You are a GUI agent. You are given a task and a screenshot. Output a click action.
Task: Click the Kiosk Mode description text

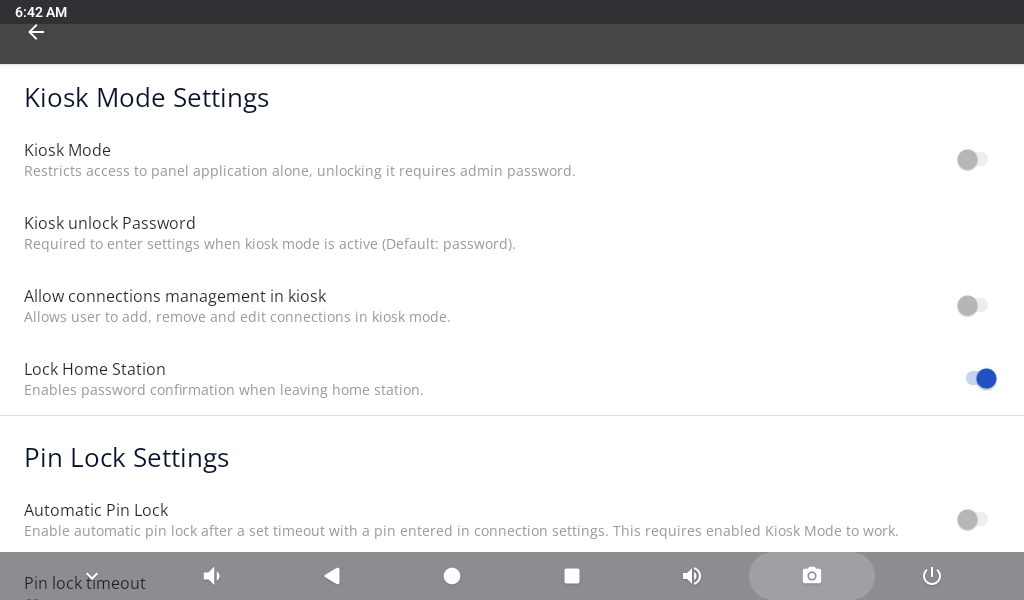[300, 171]
